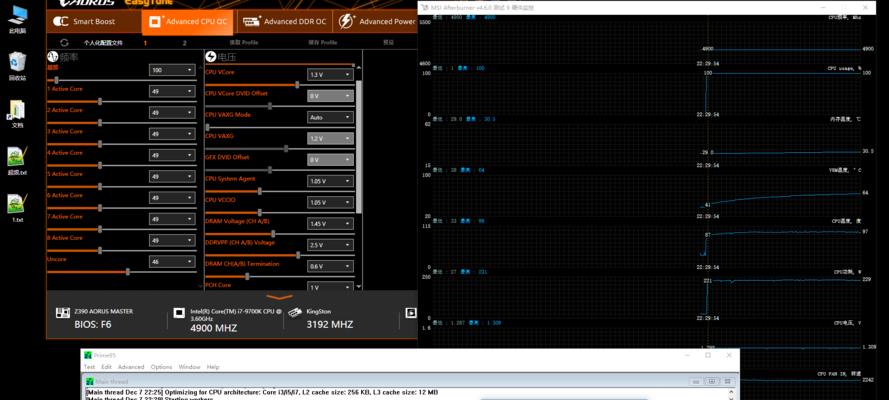889x400 pixels.
Task: Click the 4900 MHZ CPU frequency text
Action: [x=214, y=328]
